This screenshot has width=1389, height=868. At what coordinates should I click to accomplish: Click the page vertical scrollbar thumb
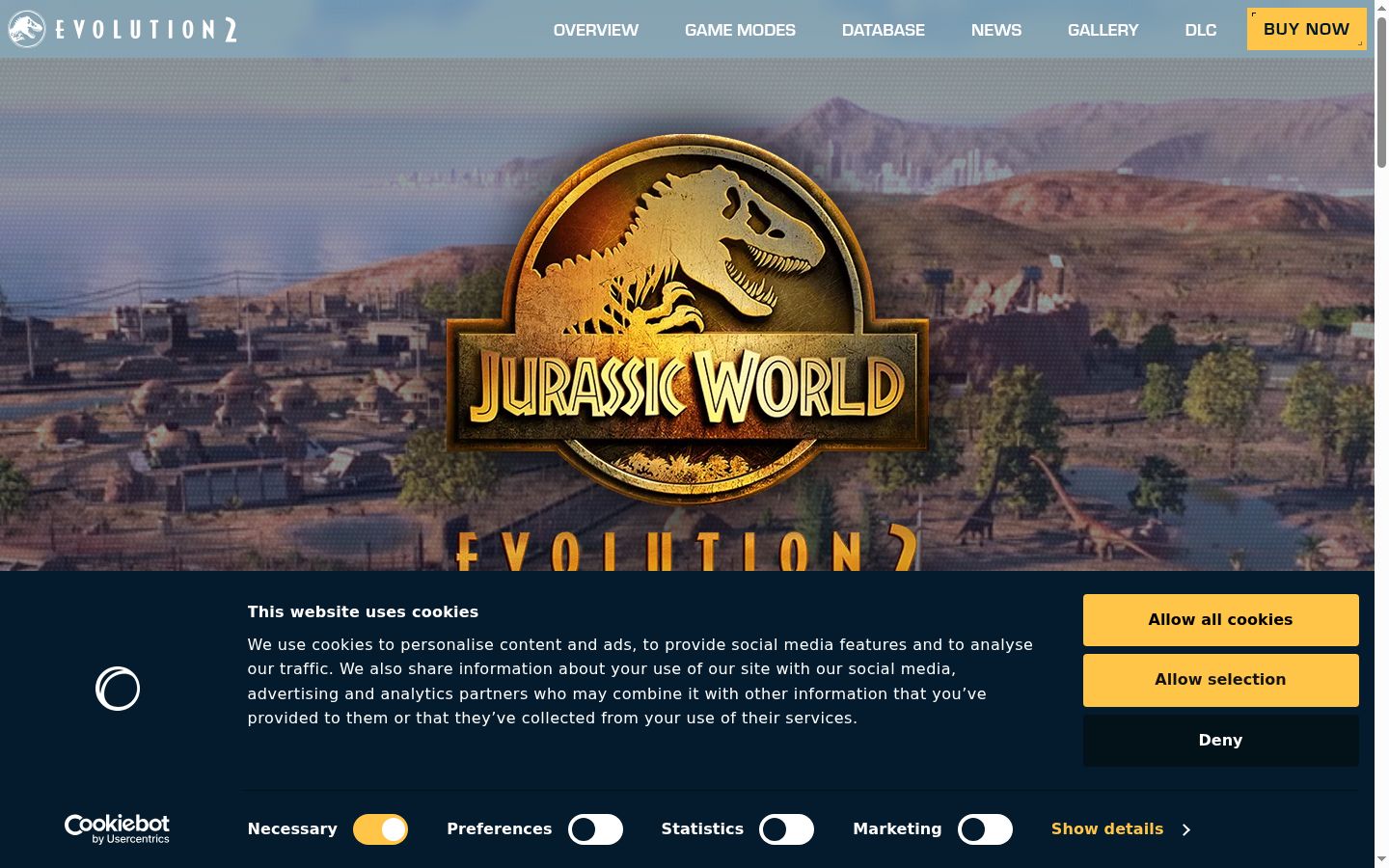pos(1381,92)
